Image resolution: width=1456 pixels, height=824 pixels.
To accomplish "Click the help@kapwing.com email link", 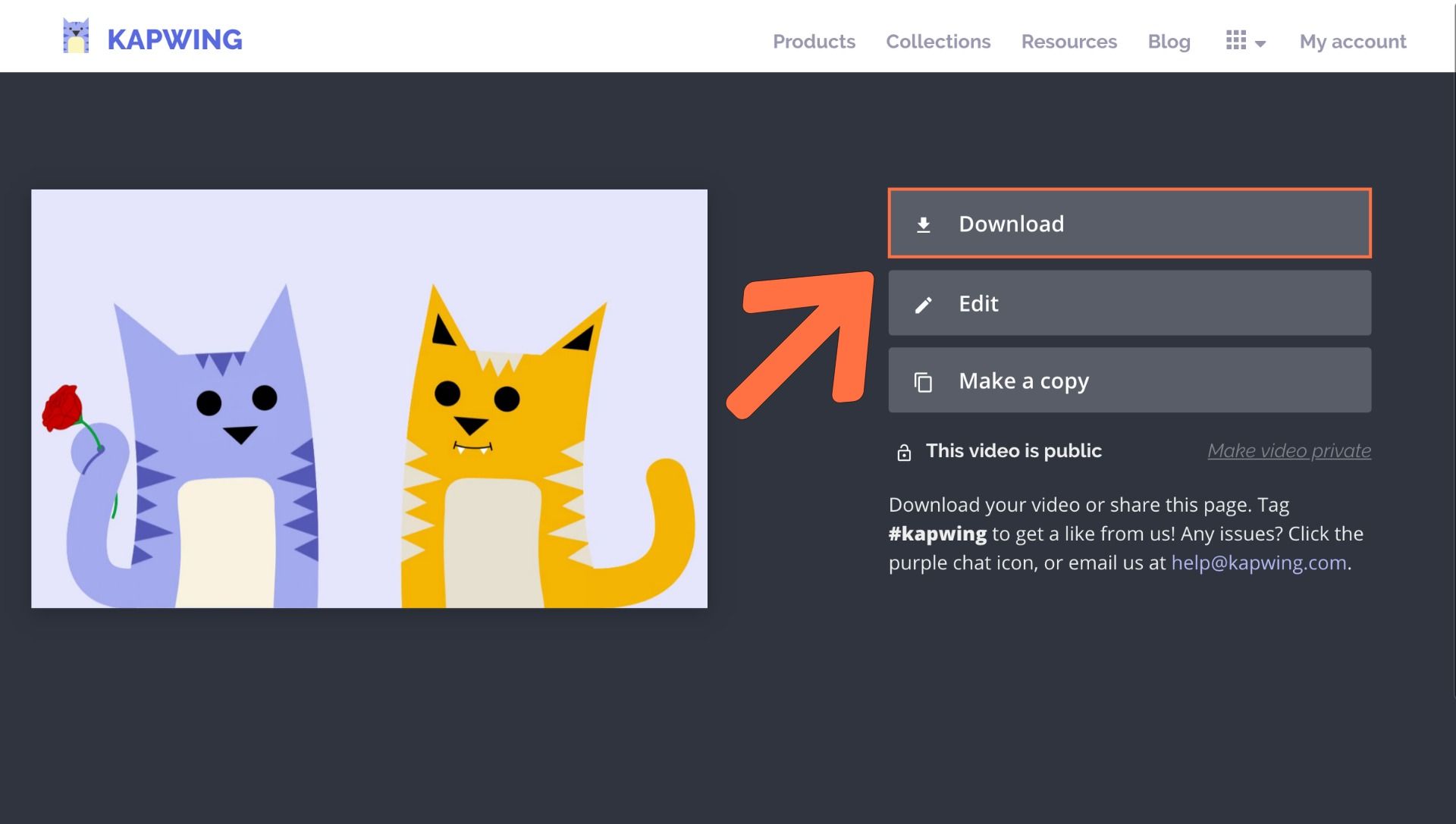I will pos(1258,562).
